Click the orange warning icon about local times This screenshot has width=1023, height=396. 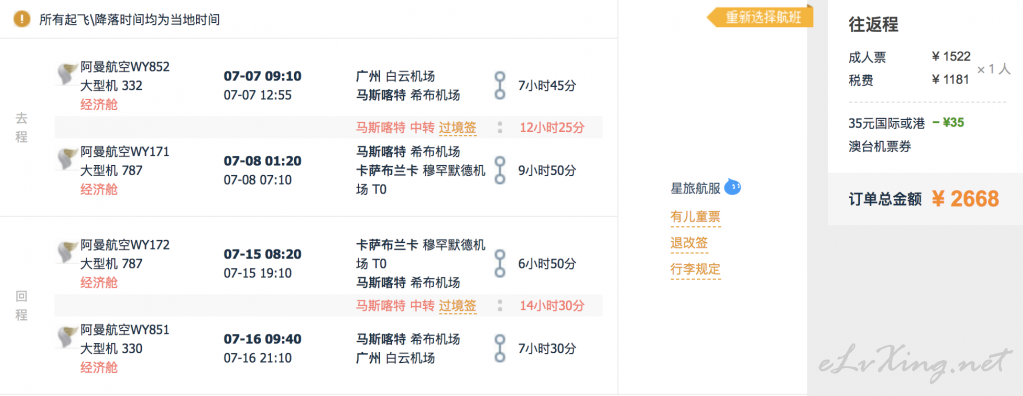coord(22,19)
